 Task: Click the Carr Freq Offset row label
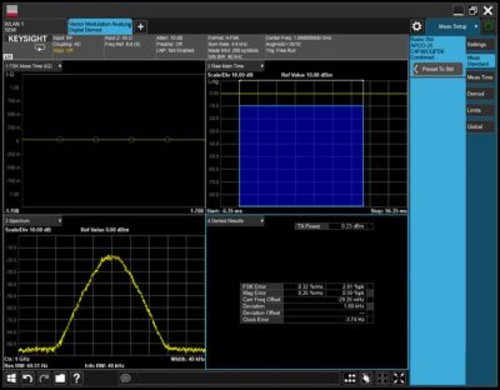point(262,300)
